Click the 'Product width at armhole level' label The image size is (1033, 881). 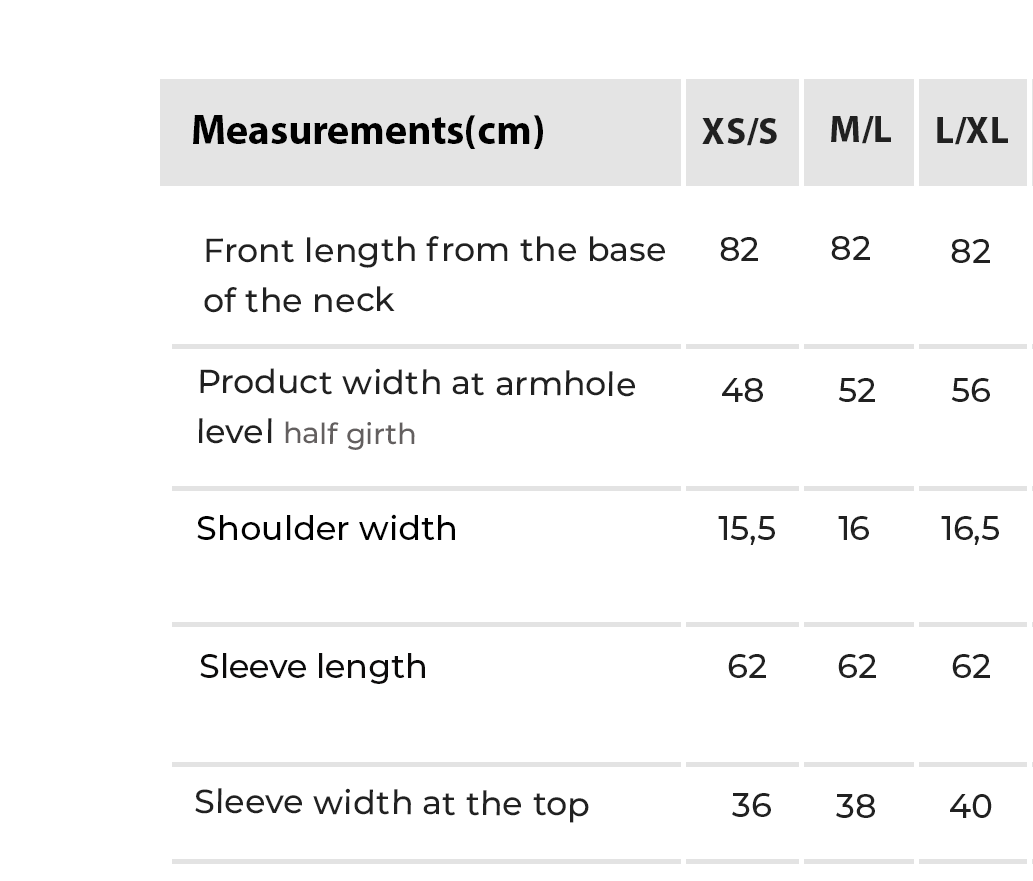pos(416,383)
